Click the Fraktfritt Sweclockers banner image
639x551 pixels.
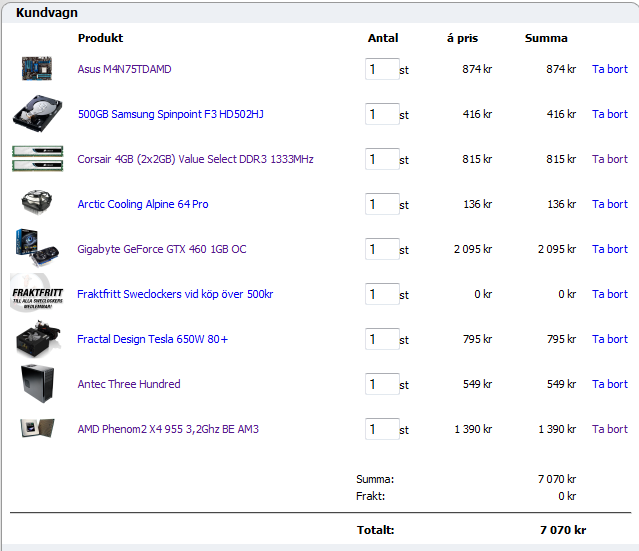[37, 294]
